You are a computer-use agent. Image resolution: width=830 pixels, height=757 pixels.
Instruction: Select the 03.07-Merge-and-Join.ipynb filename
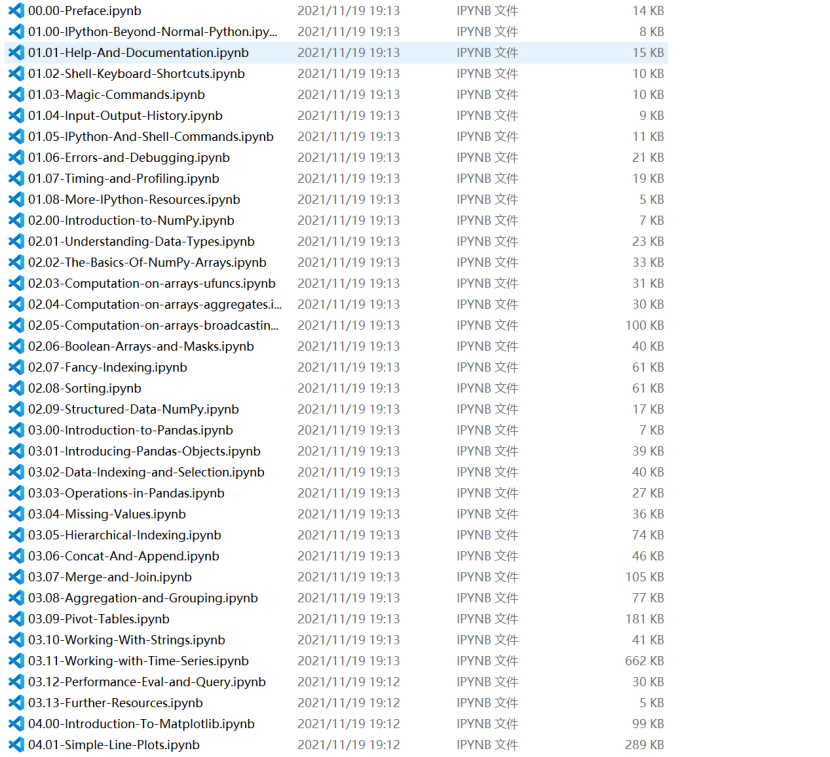pyautogui.click(x=110, y=577)
